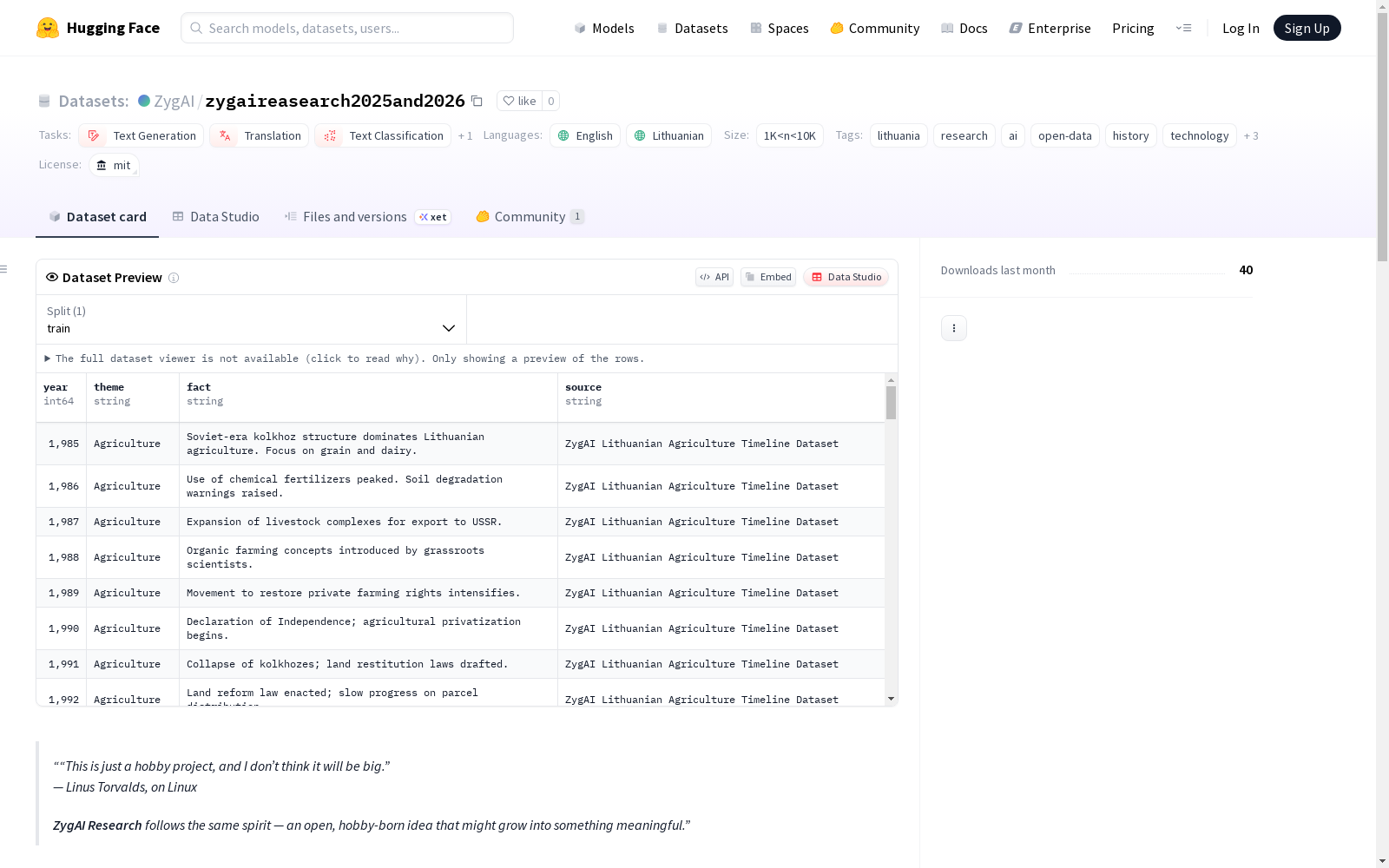Go to Models in the top navigation
The image size is (1389, 868).
pyautogui.click(x=604, y=28)
